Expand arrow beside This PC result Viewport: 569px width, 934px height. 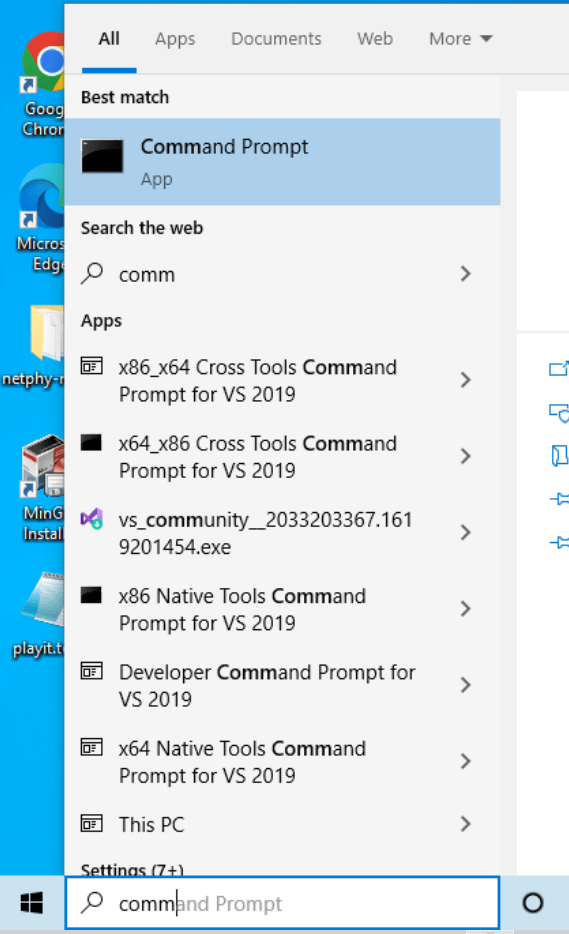click(465, 824)
